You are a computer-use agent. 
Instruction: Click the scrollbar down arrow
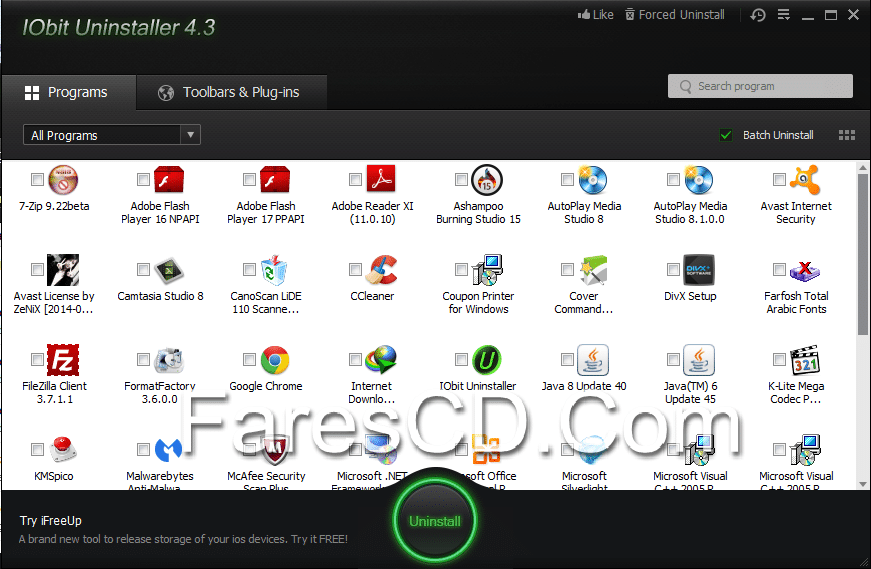point(863,484)
